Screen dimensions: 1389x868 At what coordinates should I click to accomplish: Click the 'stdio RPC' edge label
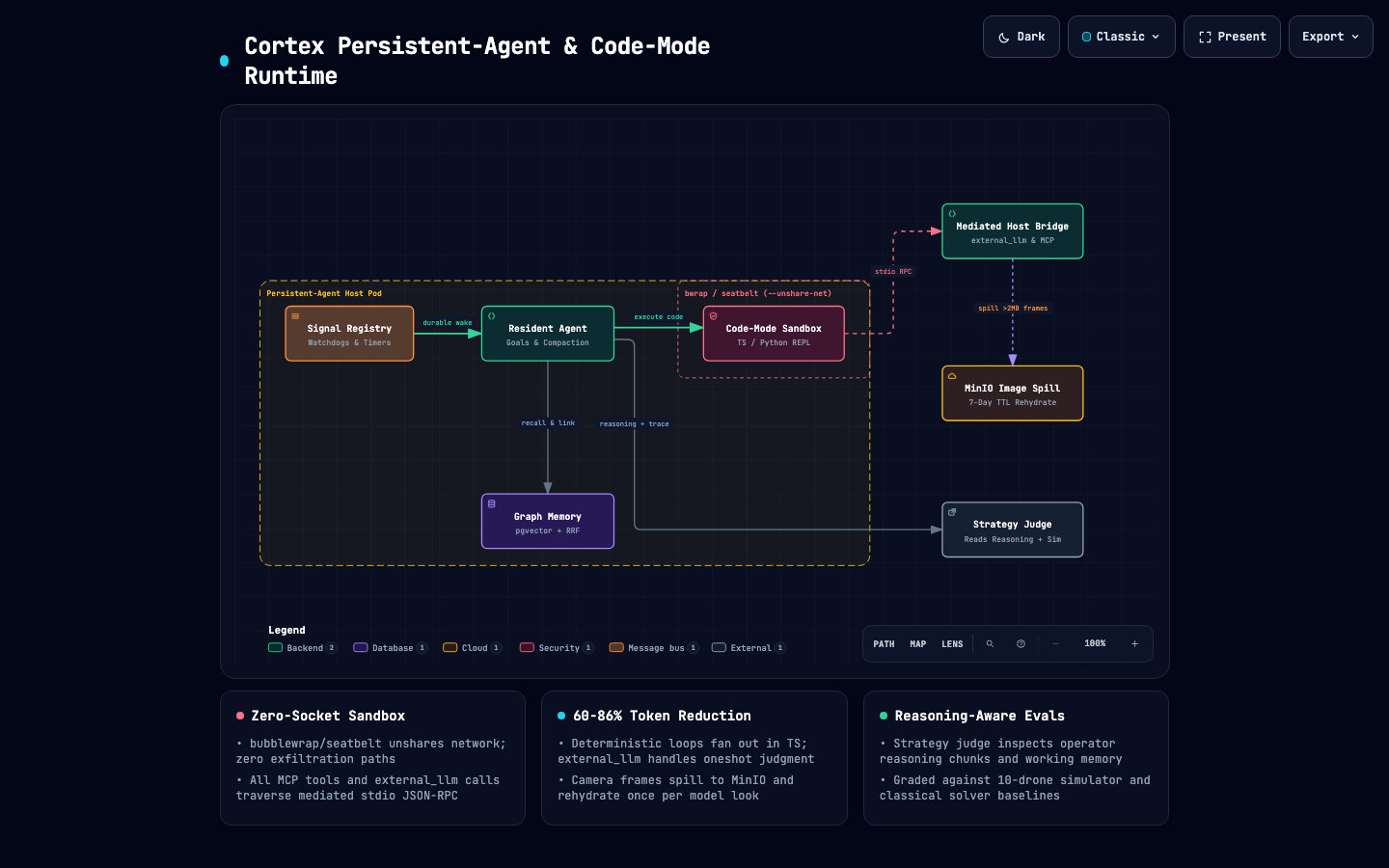coord(893,272)
